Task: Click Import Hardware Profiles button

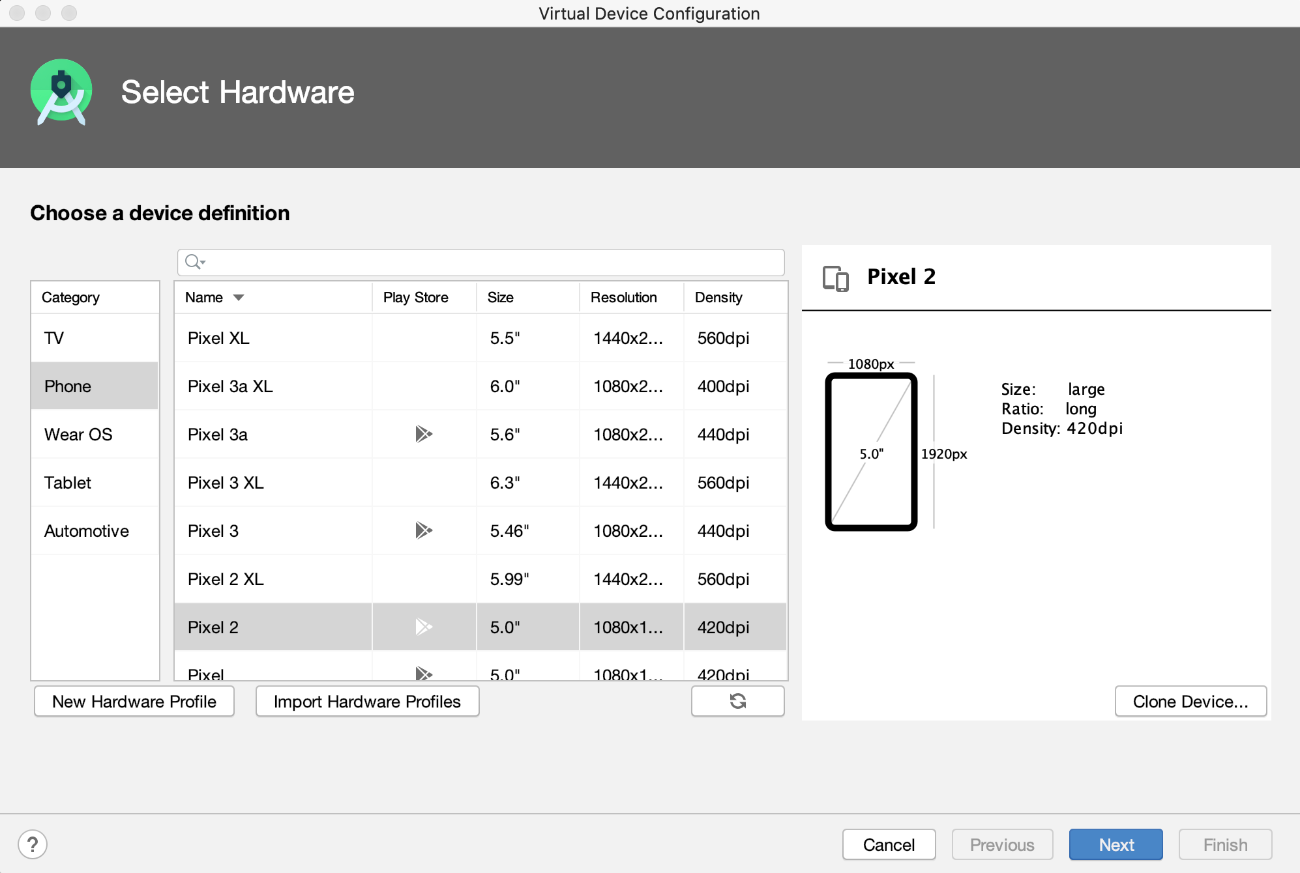Action: pos(367,701)
